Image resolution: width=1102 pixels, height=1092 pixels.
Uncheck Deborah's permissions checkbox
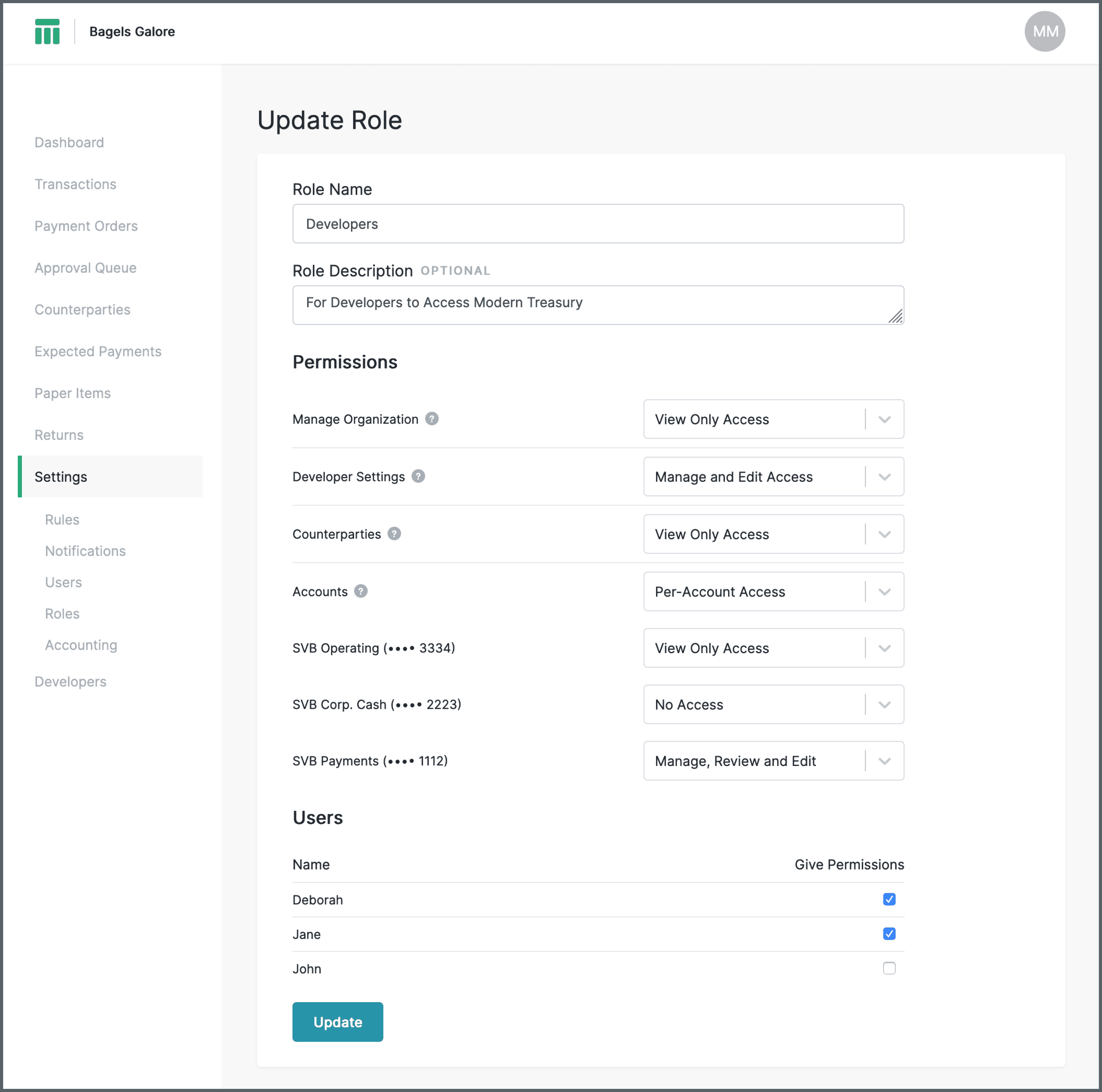point(889,899)
